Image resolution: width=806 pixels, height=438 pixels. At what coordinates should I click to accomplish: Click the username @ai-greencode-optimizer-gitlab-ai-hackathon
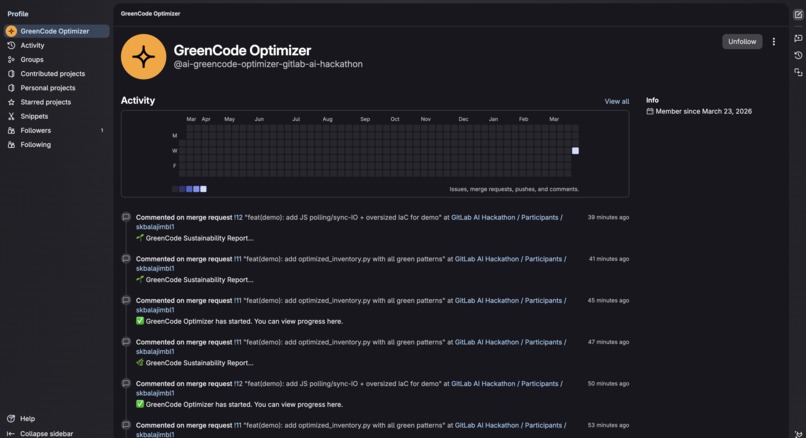point(268,64)
